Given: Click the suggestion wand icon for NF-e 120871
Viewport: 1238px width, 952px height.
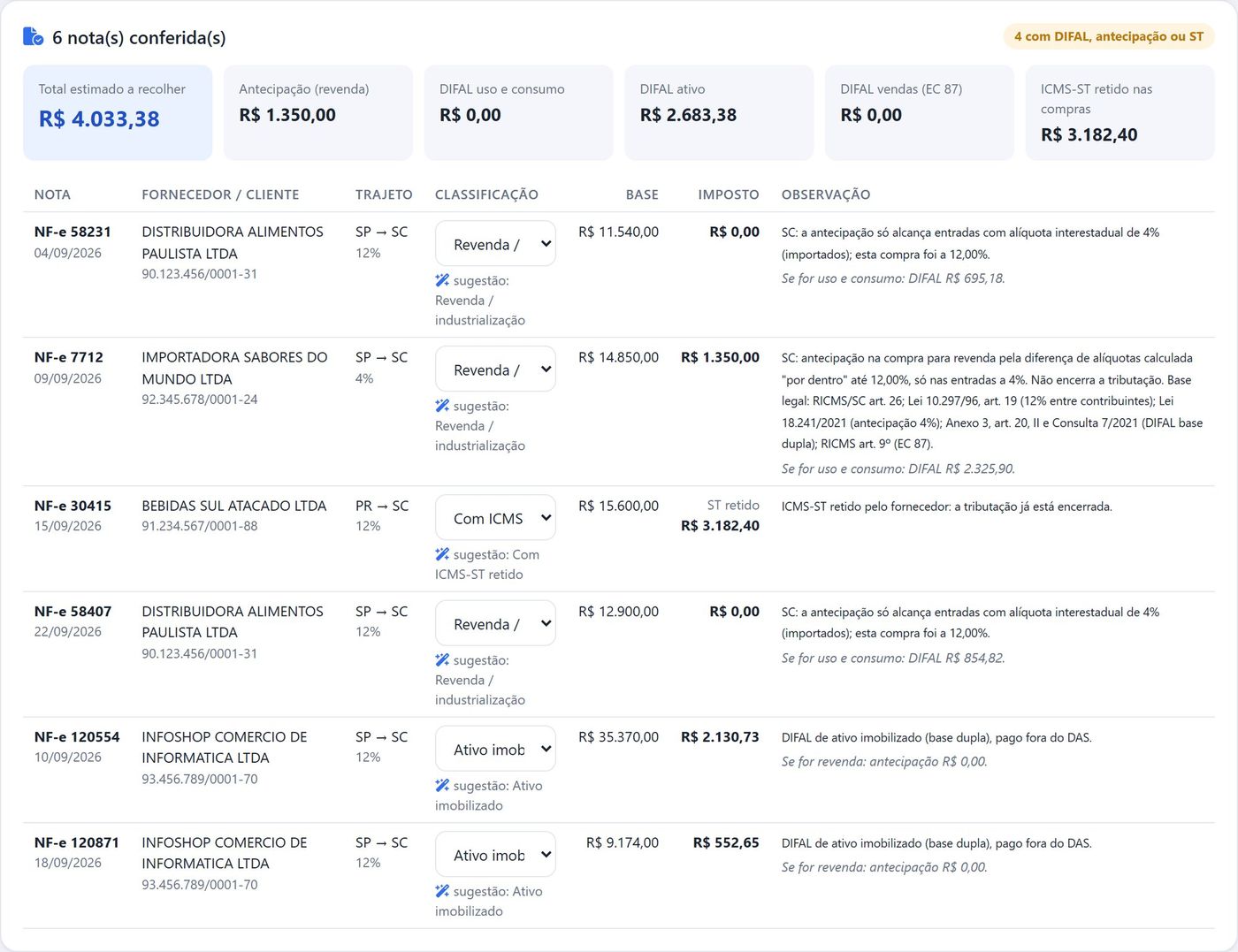Looking at the screenshot, I should tap(442, 891).
